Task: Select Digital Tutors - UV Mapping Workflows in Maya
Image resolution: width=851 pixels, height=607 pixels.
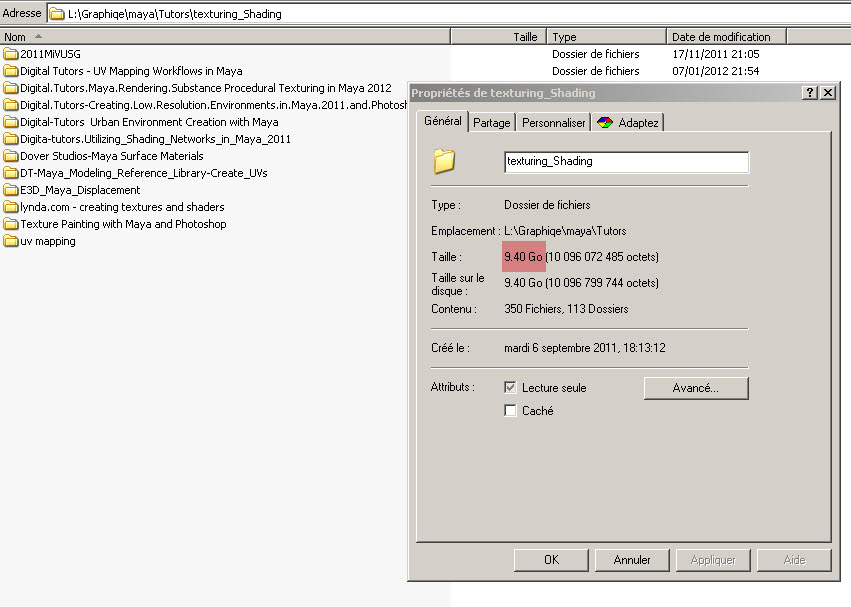Action: click(131, 71)
